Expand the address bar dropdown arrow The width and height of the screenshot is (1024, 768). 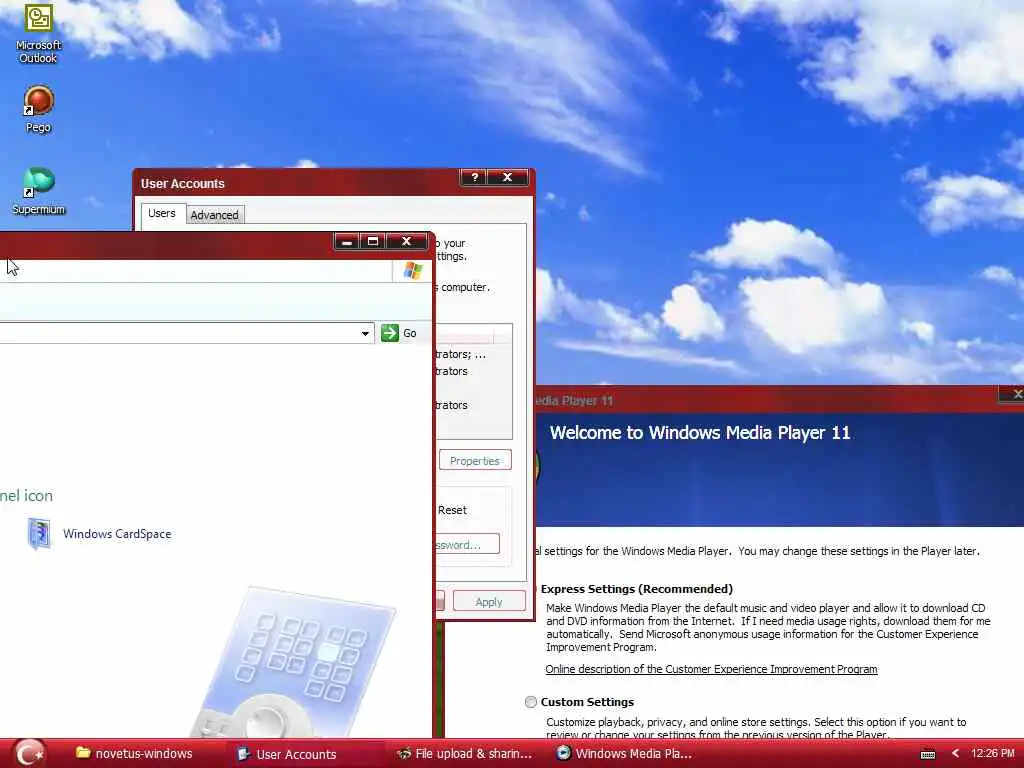coord(365,333)
